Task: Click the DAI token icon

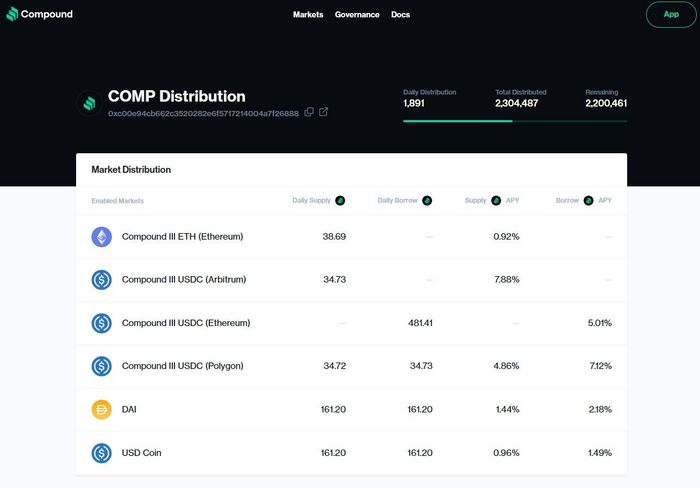Action: [102, 409]
